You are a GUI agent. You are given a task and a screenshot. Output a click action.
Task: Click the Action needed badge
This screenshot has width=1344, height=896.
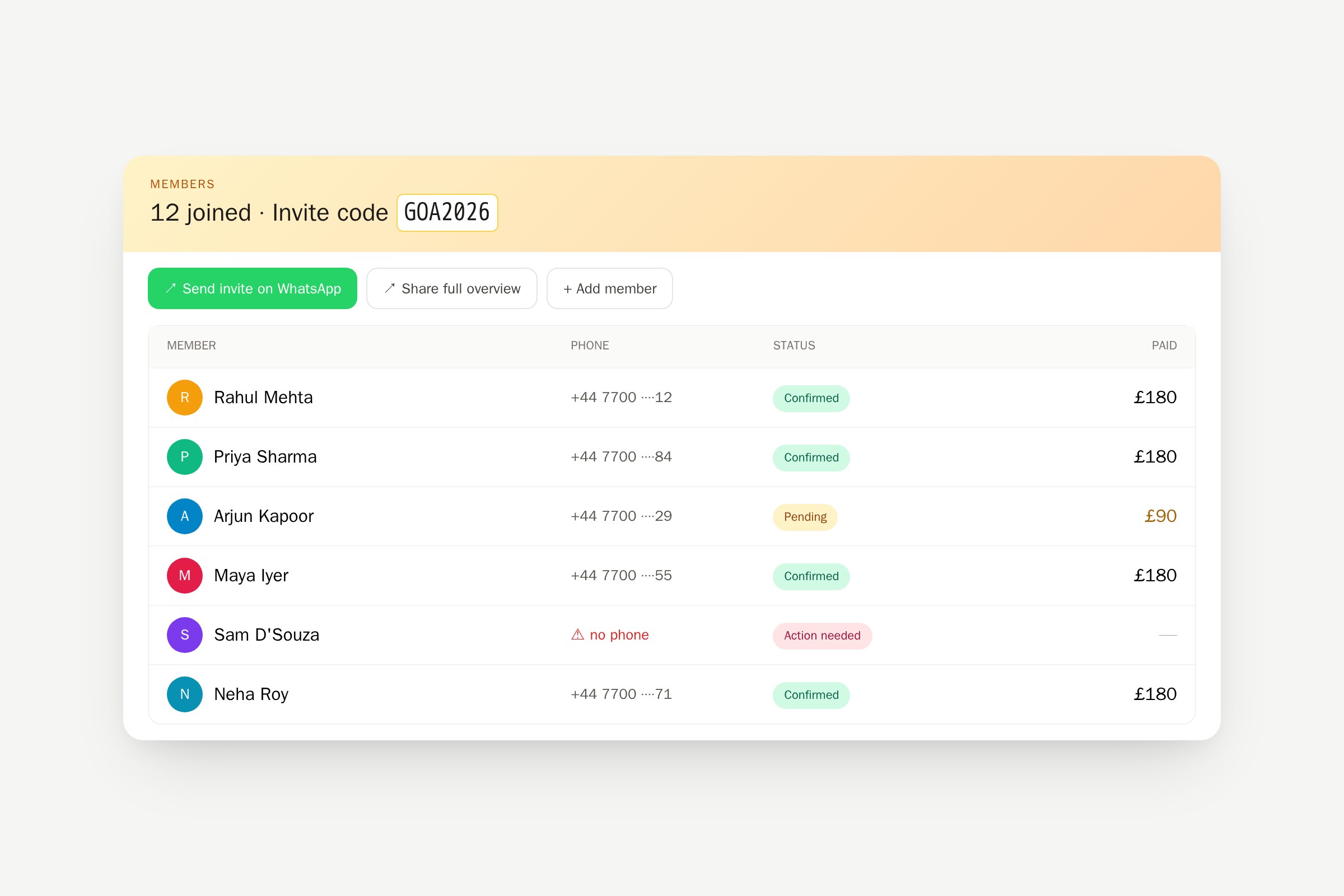coord(822,636)
